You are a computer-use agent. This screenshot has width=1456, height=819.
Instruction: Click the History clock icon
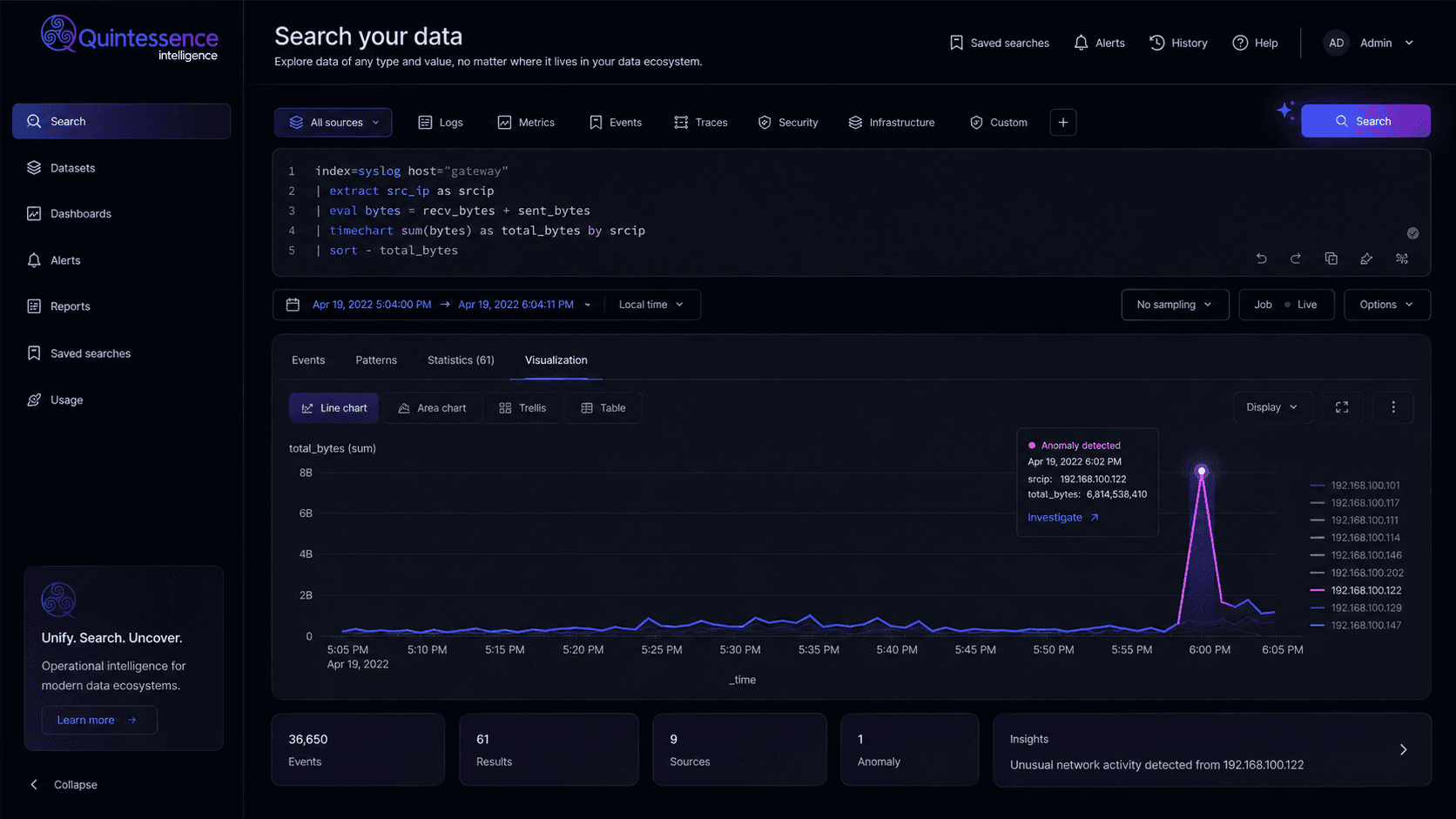1156,43
